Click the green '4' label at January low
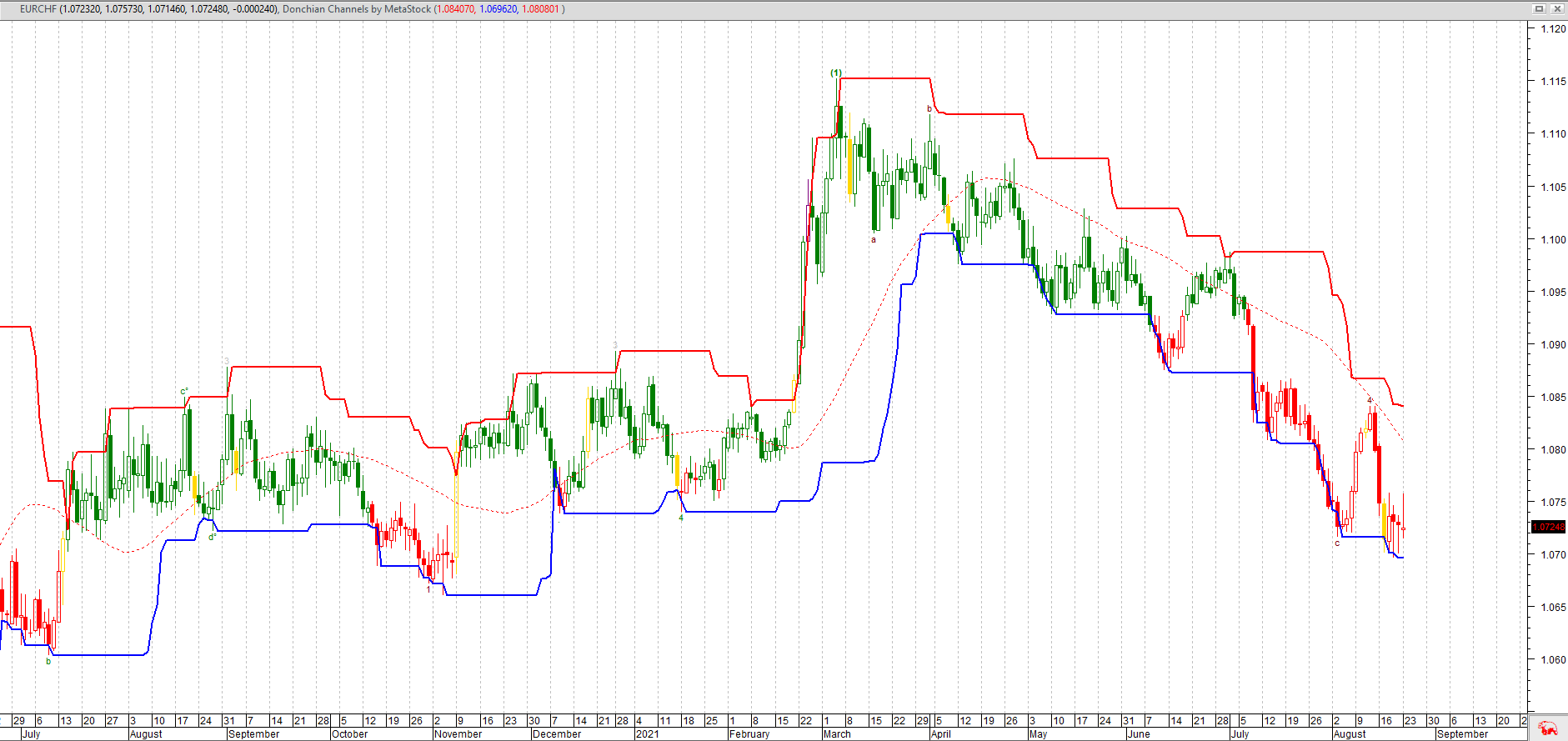1568x741 pixels. tap(681, 518)
